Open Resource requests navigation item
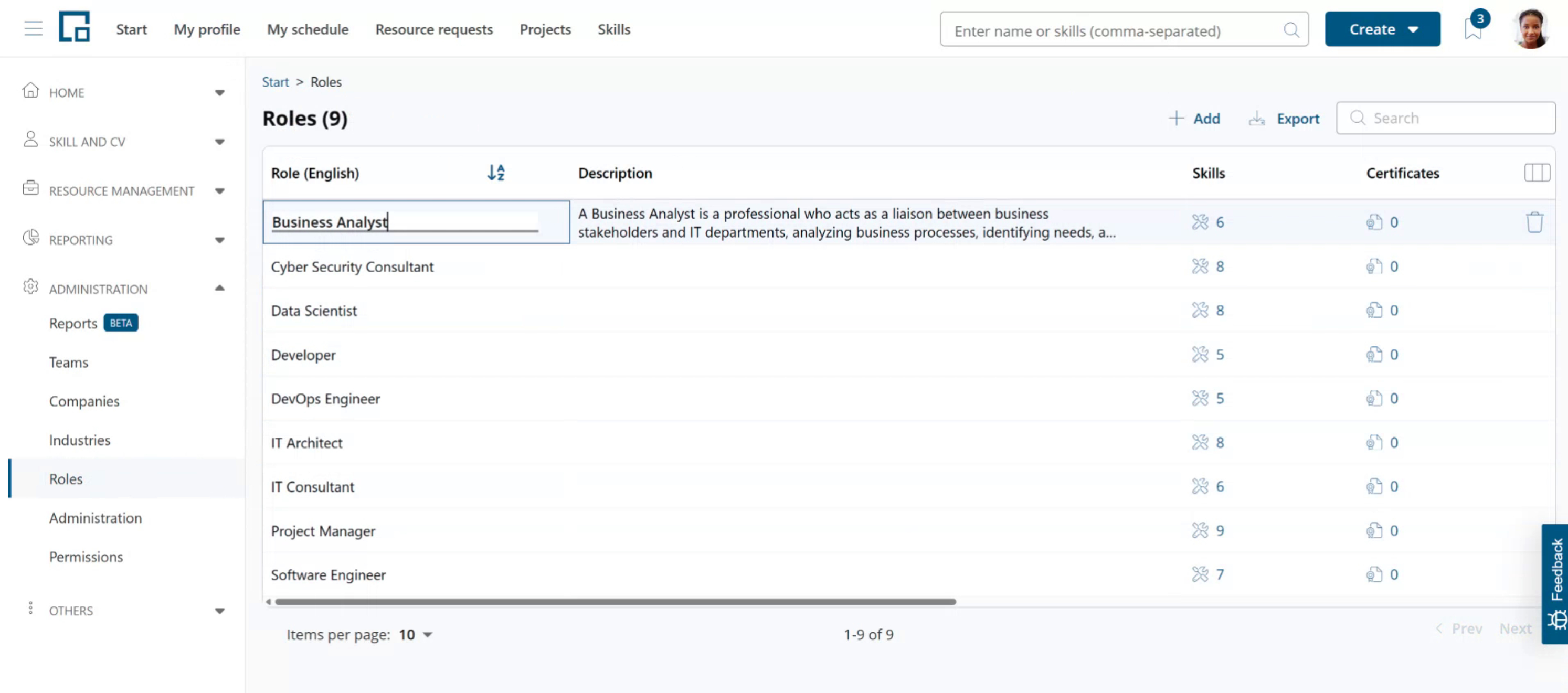Viewport: 1568px width, 693px height. (x=434, y=29)
